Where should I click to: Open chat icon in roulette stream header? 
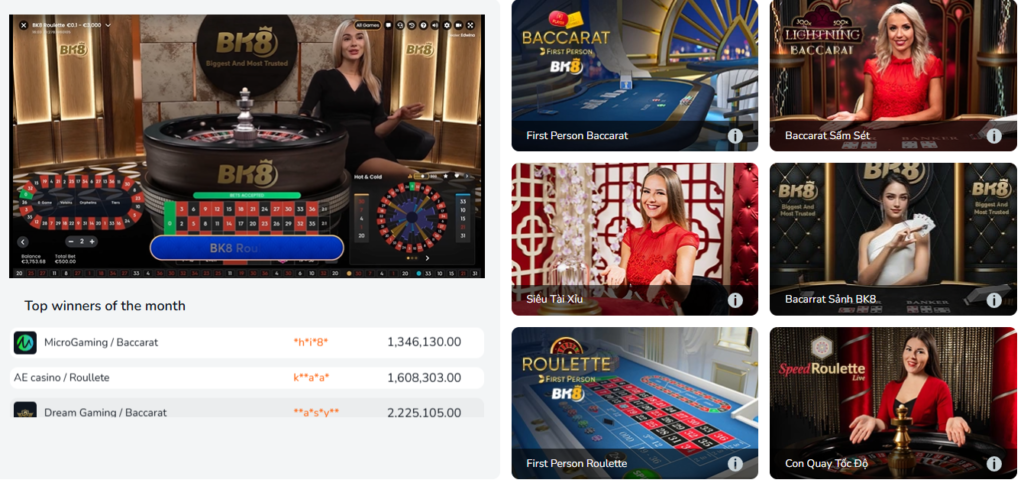[388, 25]
